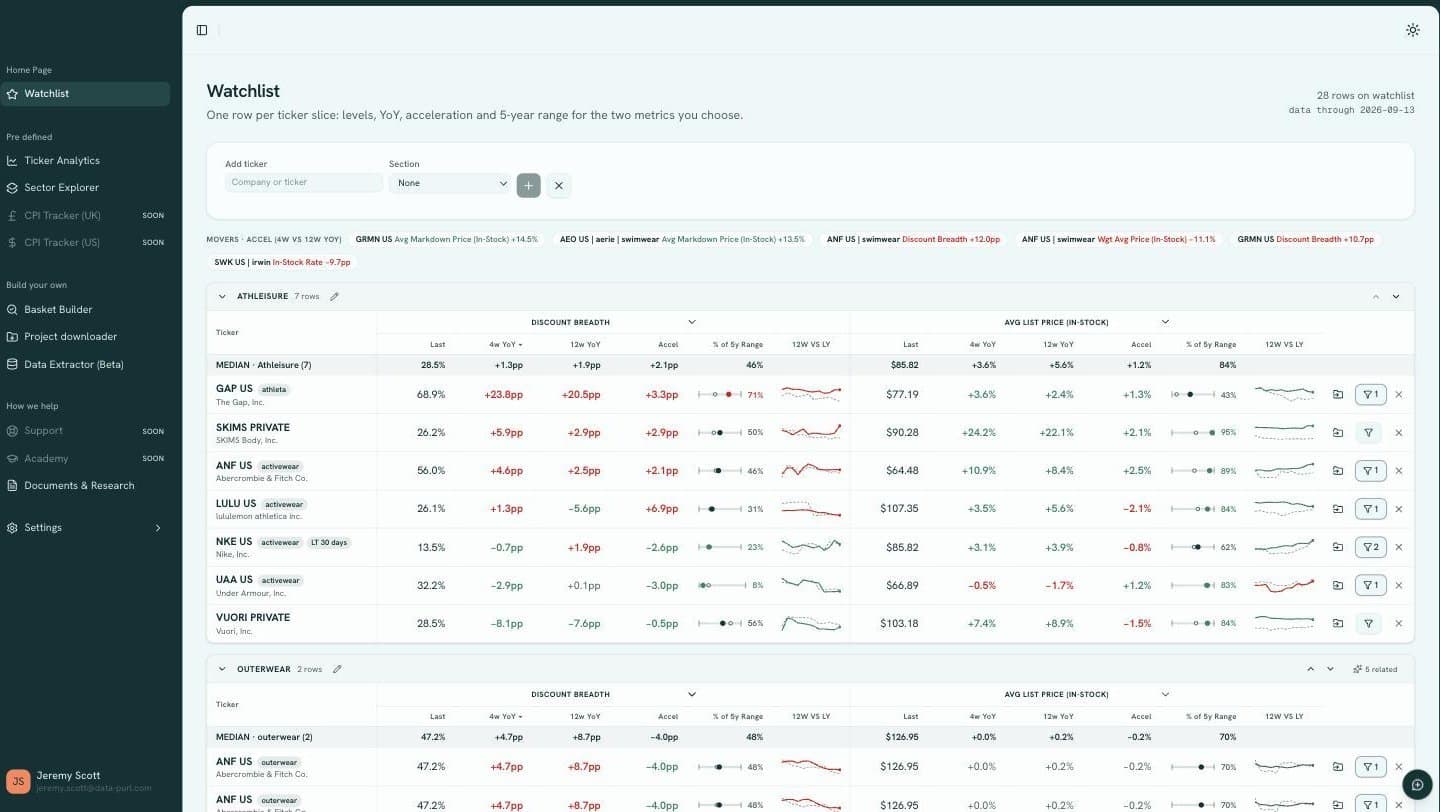The image size is (1440, 812).
Task: Click GAP US Discount Breadth 5y range bar
Action: pyautogui.click(x=720, y=395)
